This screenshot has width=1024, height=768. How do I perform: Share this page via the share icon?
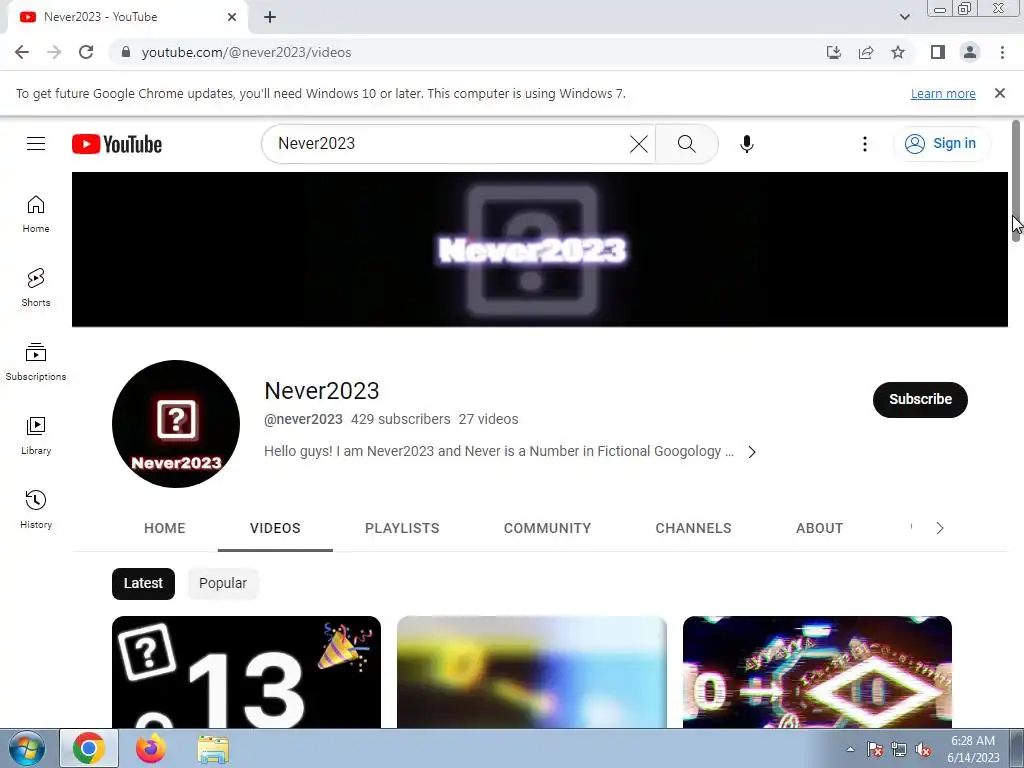point(866,52)
